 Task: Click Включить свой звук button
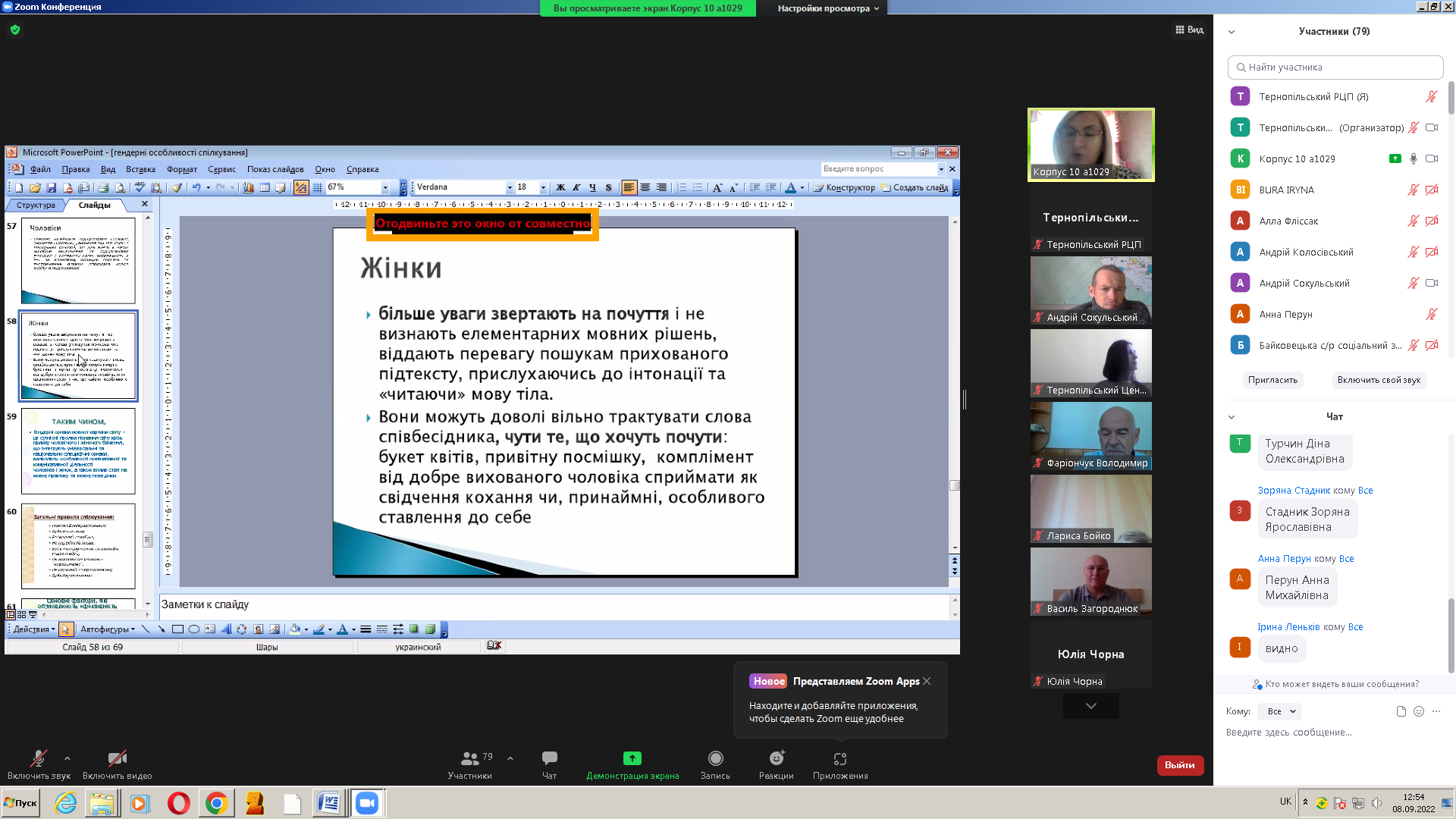coord(1379,380)
